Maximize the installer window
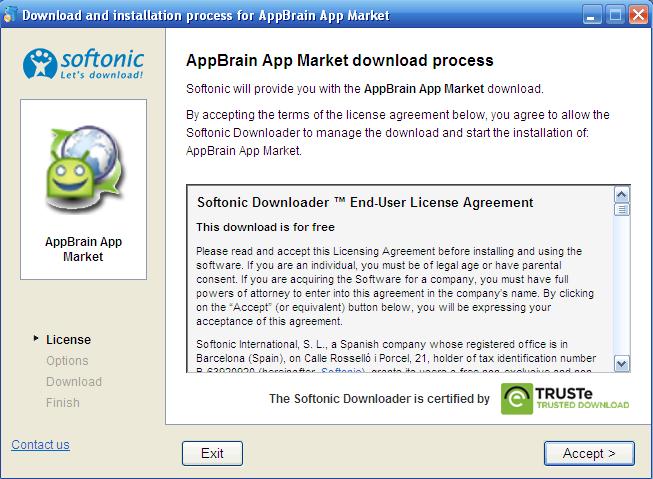 615,15
